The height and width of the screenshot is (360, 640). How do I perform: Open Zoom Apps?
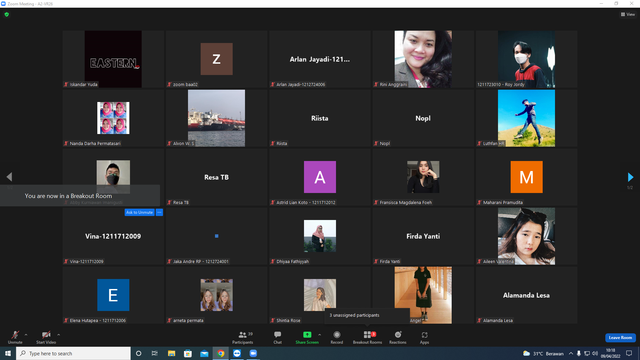[x=424, y=337]
